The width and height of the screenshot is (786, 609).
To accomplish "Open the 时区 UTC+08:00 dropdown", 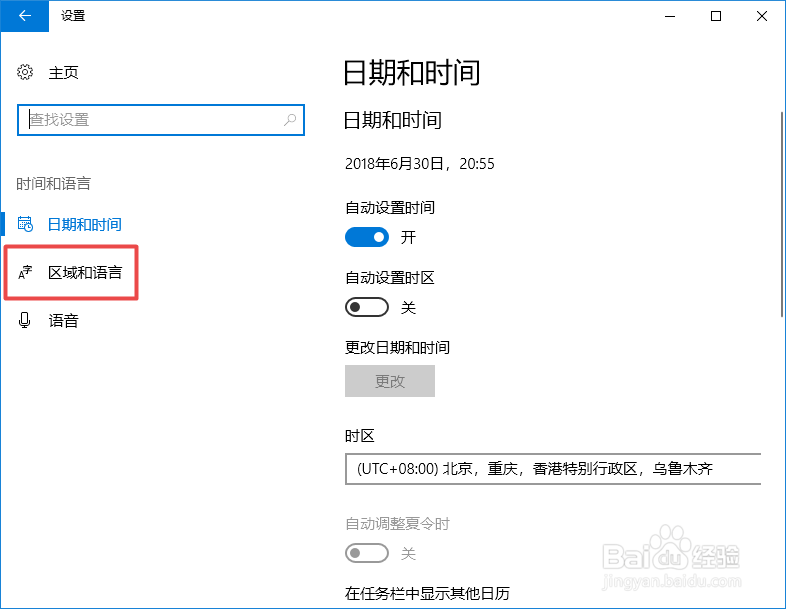I will click(553, 469).
